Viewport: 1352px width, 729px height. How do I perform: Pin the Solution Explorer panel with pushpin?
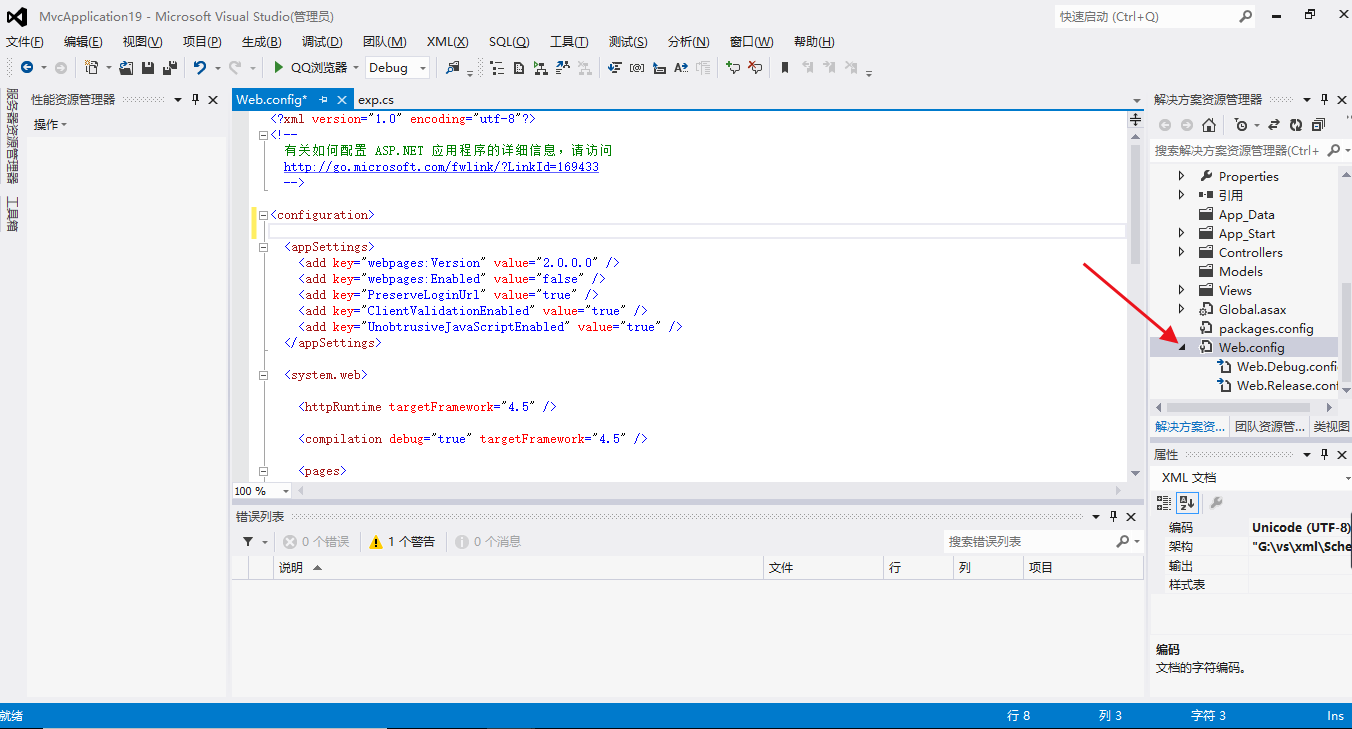(x=1324, y=99)
